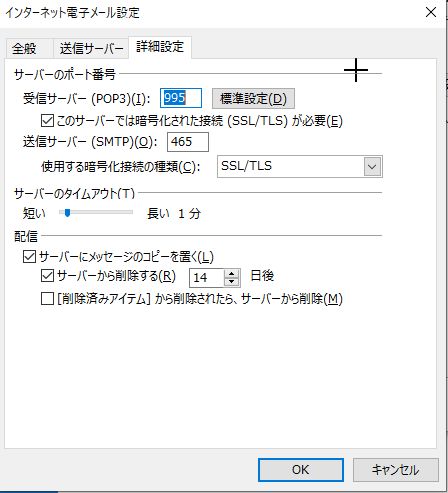Toggle the SSL/TLS required connection checkbox
Screen dimensions: 448x493
[x=47, y=121]
